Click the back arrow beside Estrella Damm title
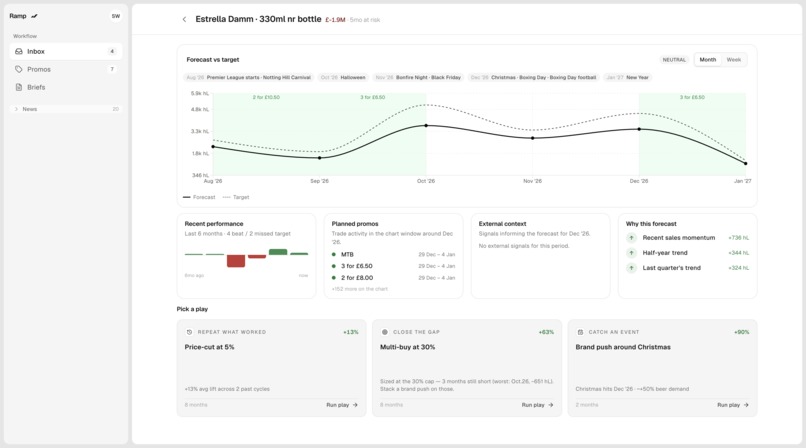Image resolution: width=806 pixels, height=448 pixels. 184,20
